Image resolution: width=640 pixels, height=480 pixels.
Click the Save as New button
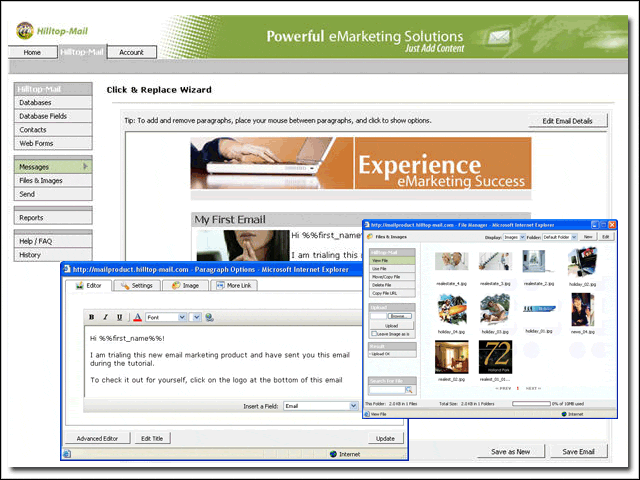point(511,451)
